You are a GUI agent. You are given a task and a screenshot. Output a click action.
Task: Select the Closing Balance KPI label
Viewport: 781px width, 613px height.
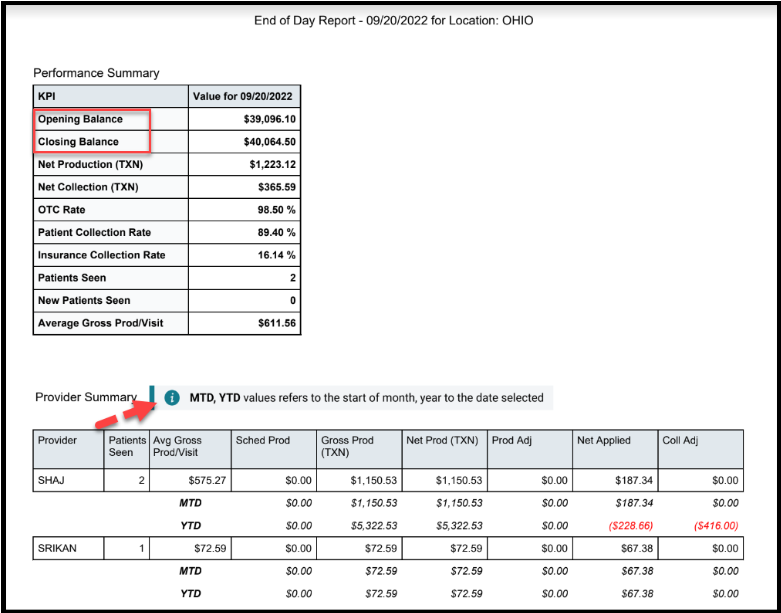(x=78, y=142)
